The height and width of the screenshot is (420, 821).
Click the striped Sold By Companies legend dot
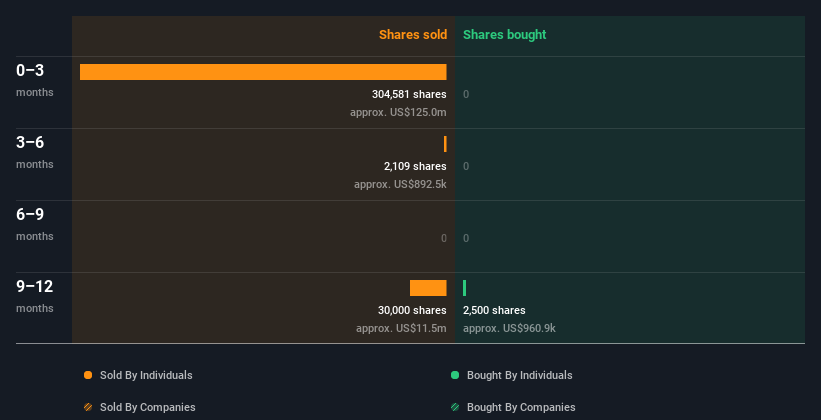[x=88, y=407]
